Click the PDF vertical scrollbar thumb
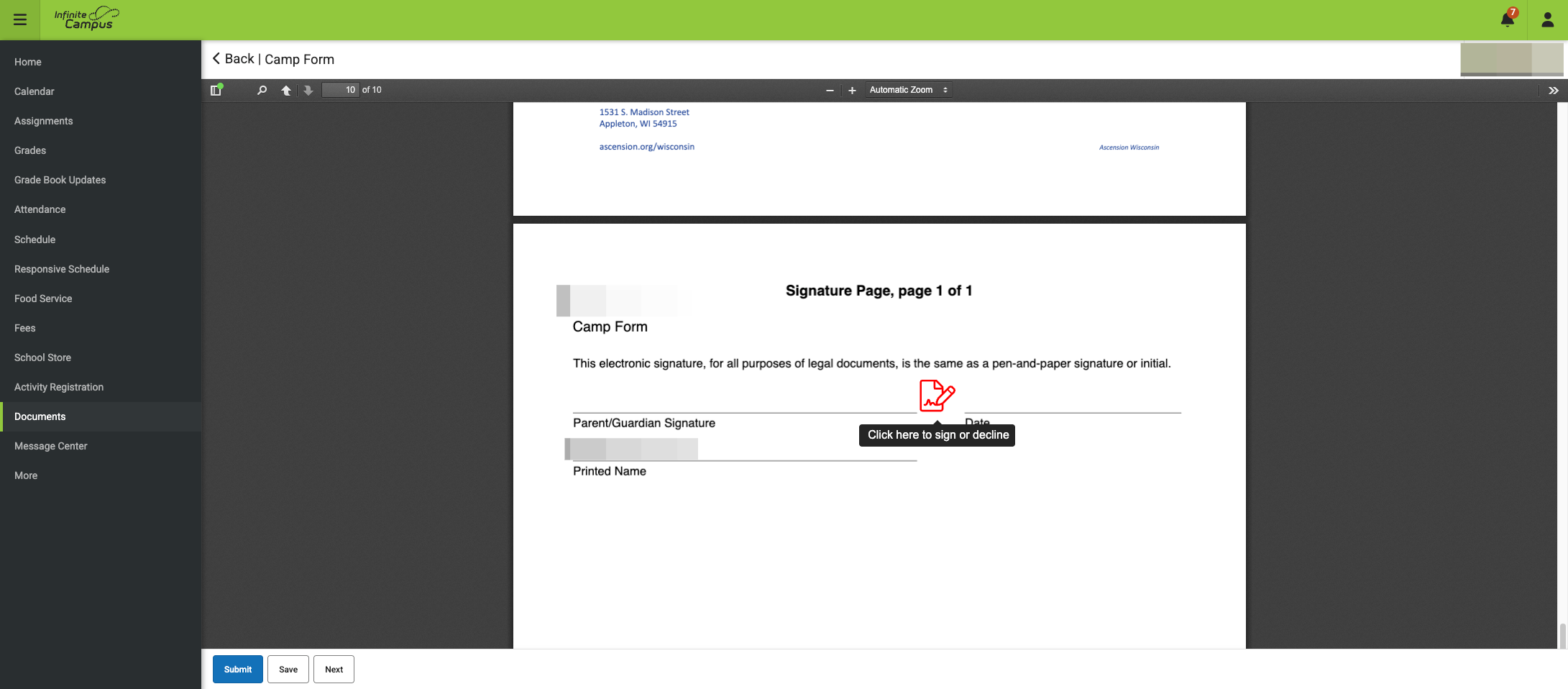Viewport: 1568px width, 689px height. (x=1563, y=636)
